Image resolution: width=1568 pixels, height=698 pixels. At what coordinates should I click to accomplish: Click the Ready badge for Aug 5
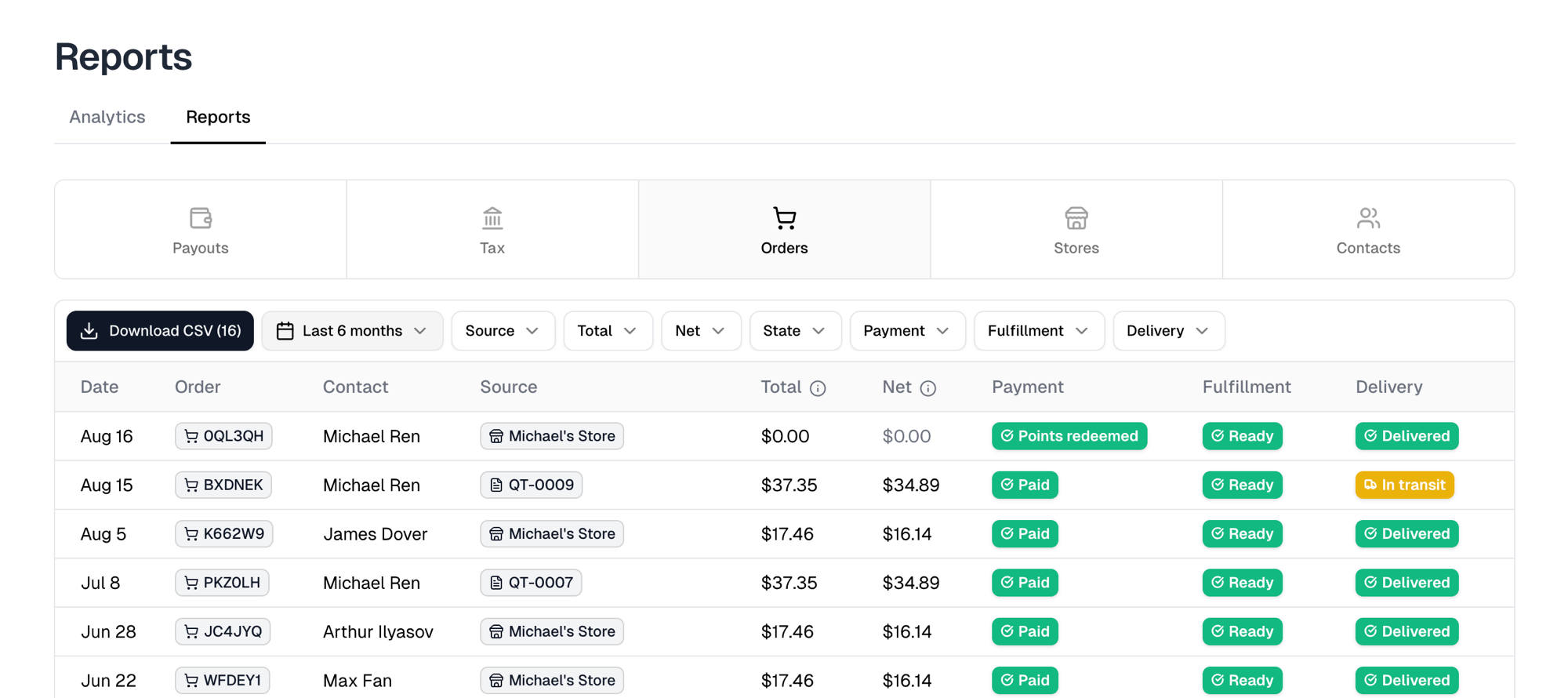pyautogui.click(x=1243, y=533)
